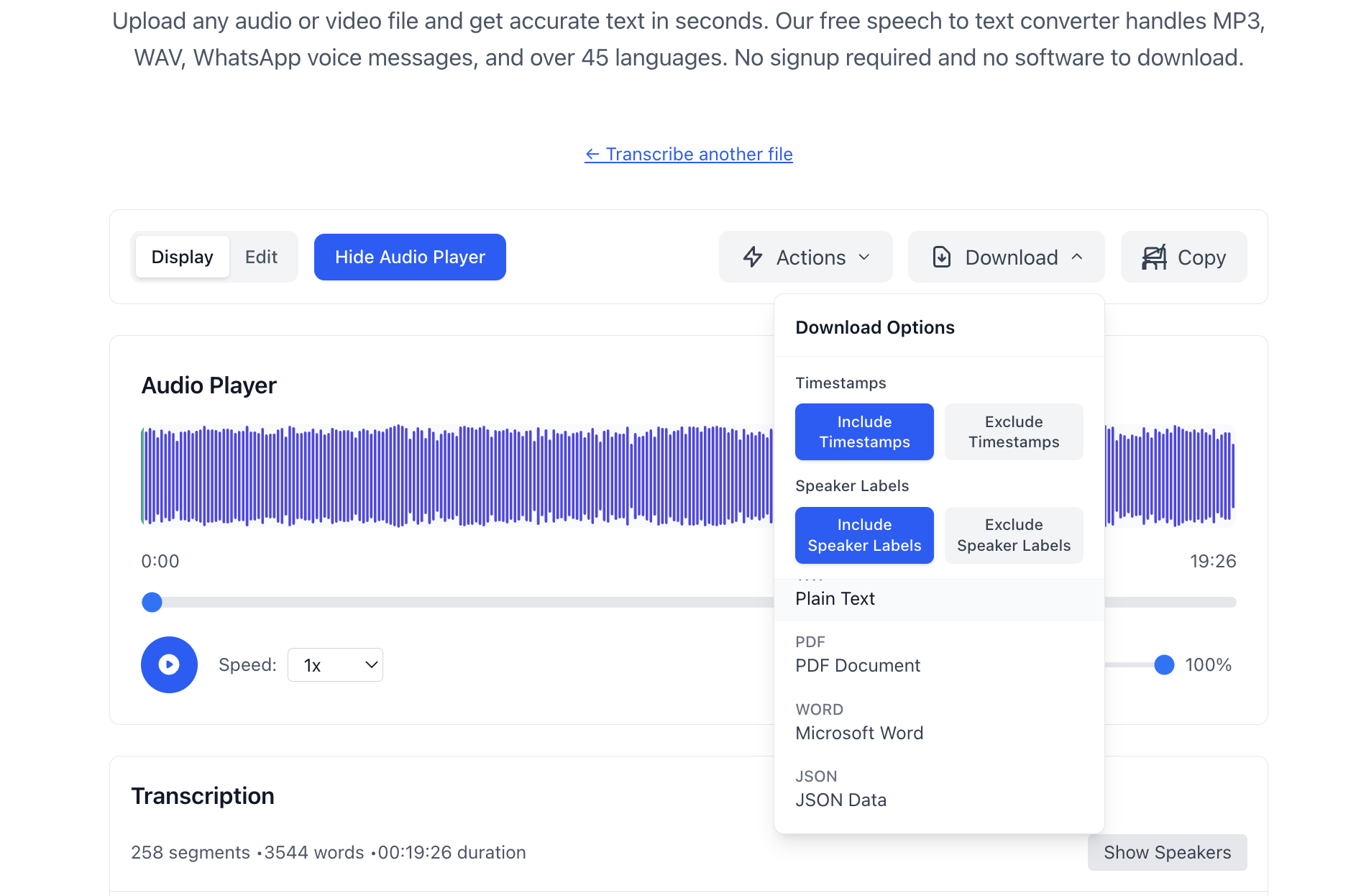1356x896 pixels.
Task: Open the 1x playback speed dropdown
Action: coord(334,664)
